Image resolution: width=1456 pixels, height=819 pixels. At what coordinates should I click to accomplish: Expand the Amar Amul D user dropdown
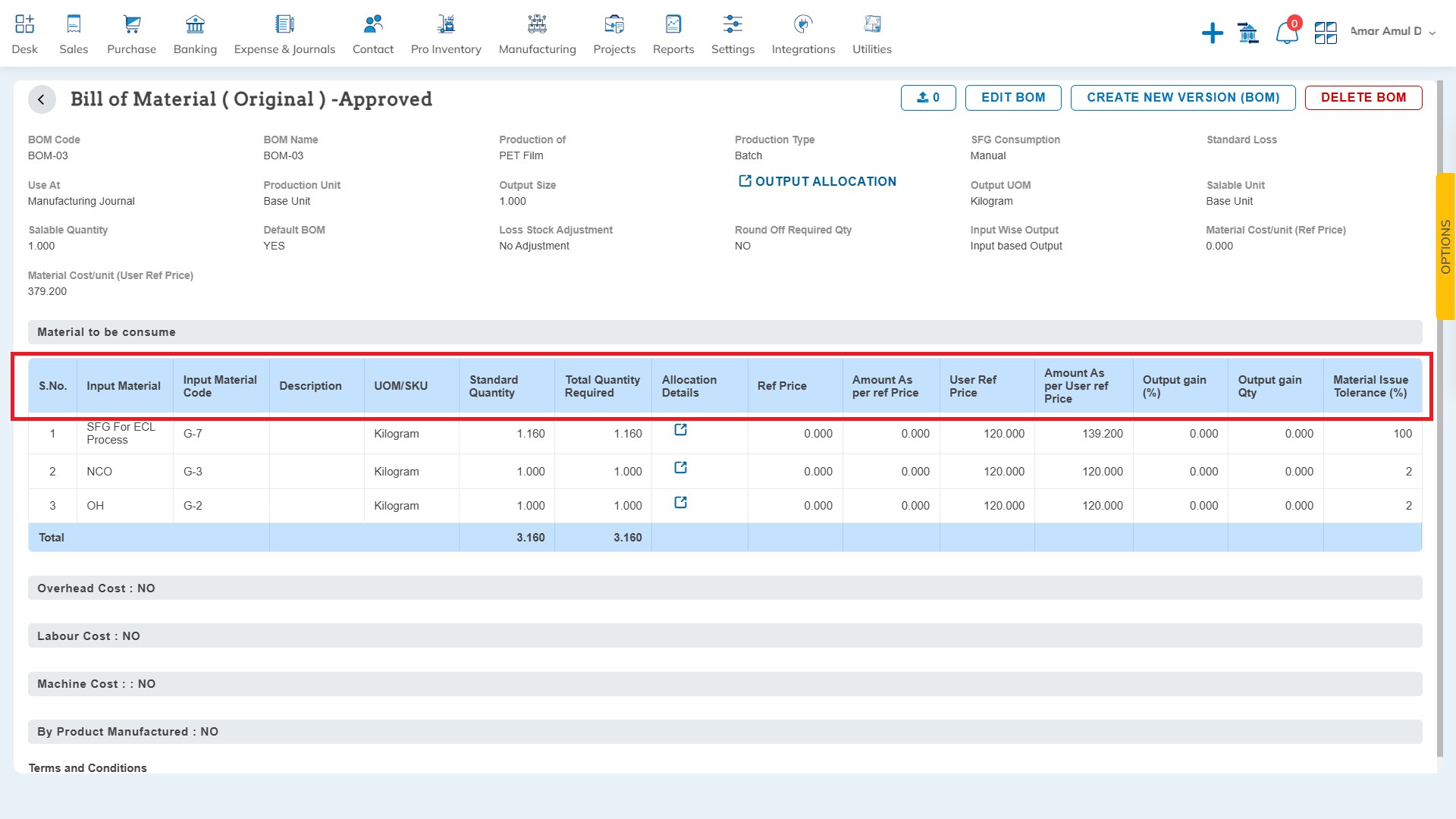point(1393,32)
